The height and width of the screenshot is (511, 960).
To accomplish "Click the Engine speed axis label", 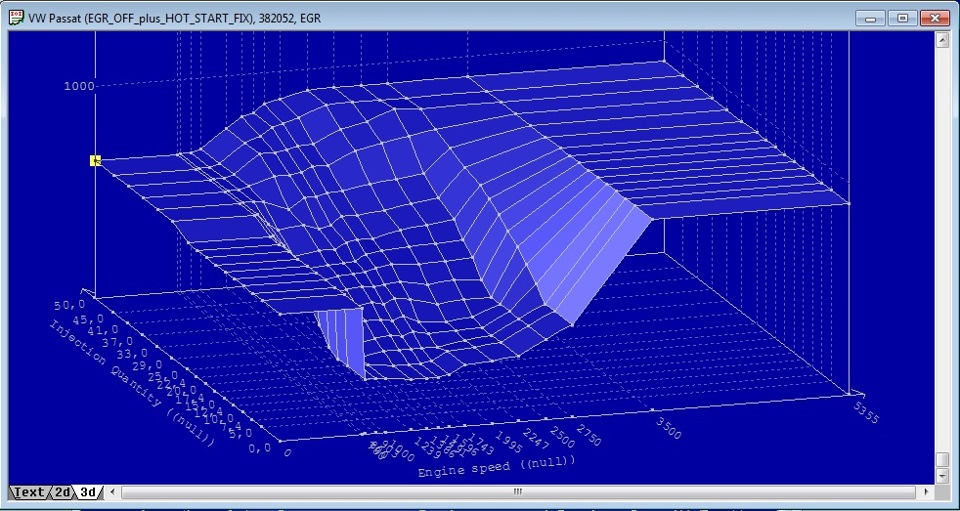I will point(496,466).
